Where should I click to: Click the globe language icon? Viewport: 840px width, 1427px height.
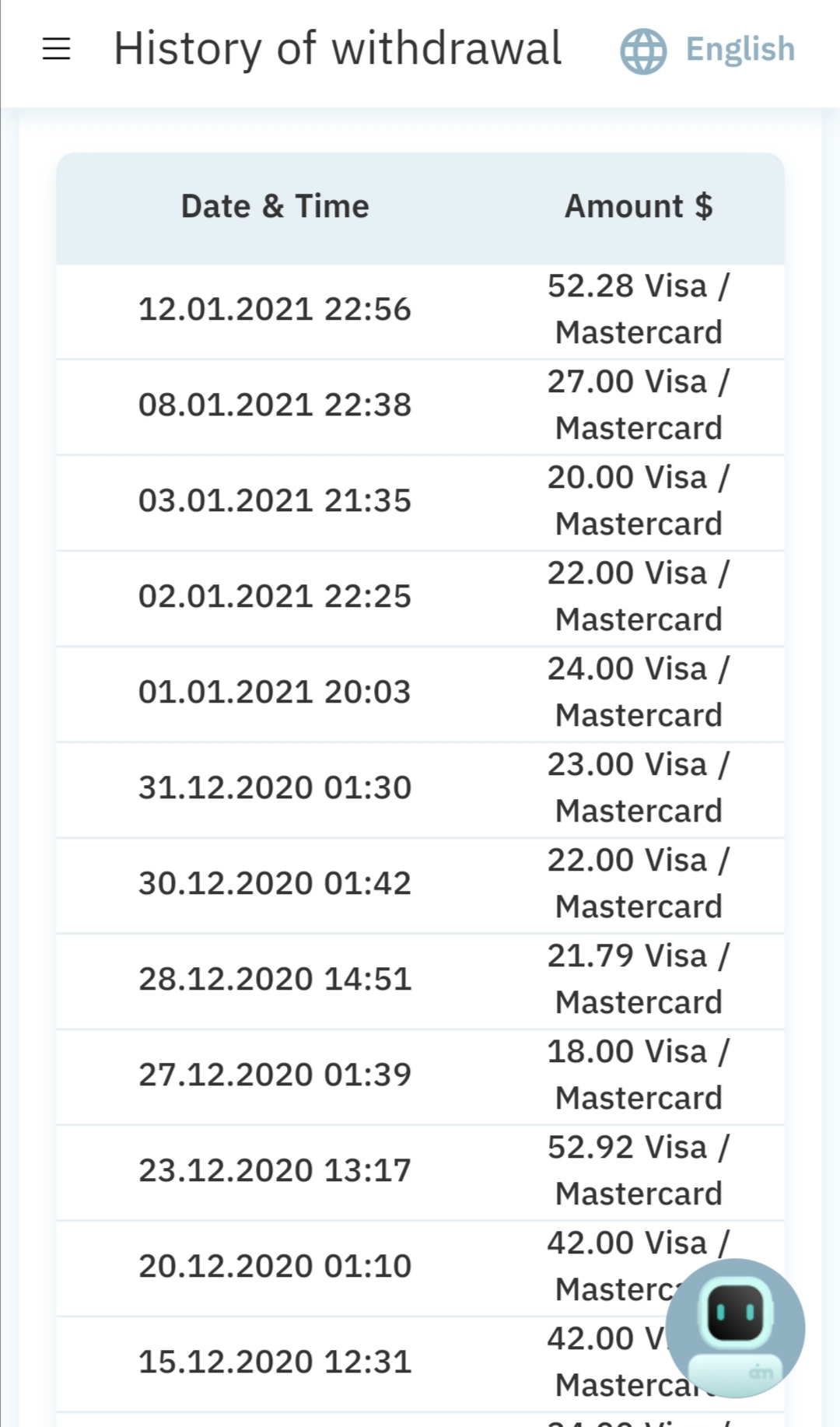point(642,51)
